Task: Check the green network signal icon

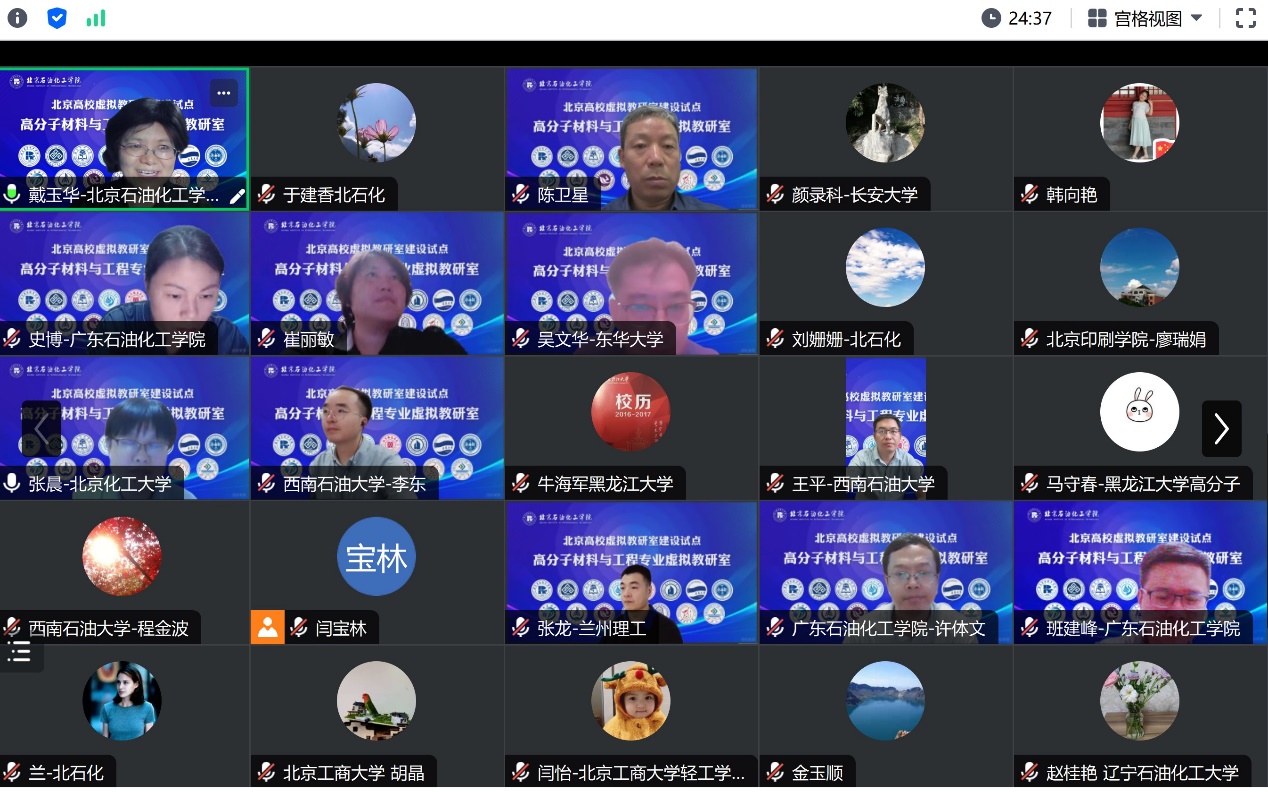Action: [96, 18]
